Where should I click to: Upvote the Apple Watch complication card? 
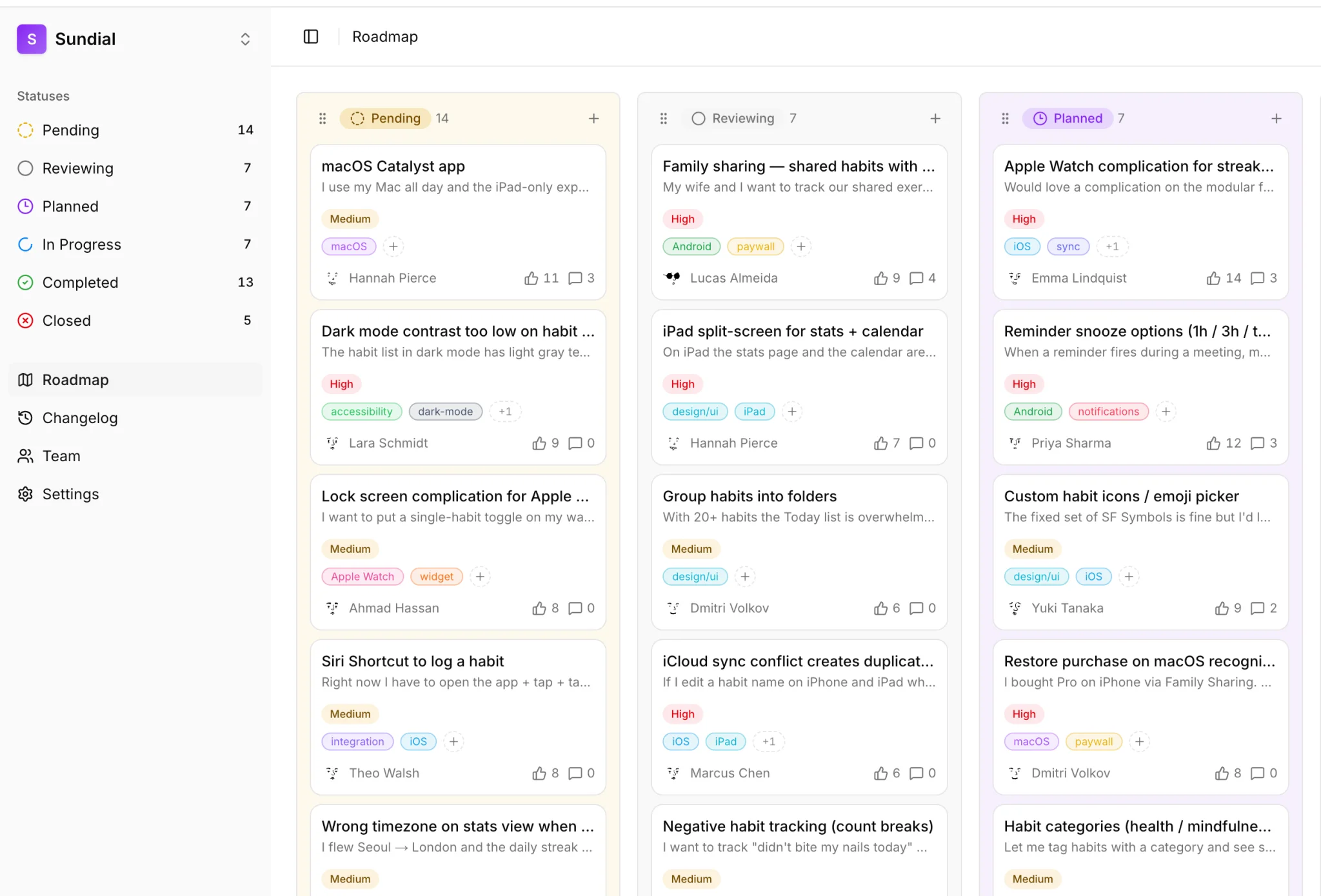(x=1224, y=278)
